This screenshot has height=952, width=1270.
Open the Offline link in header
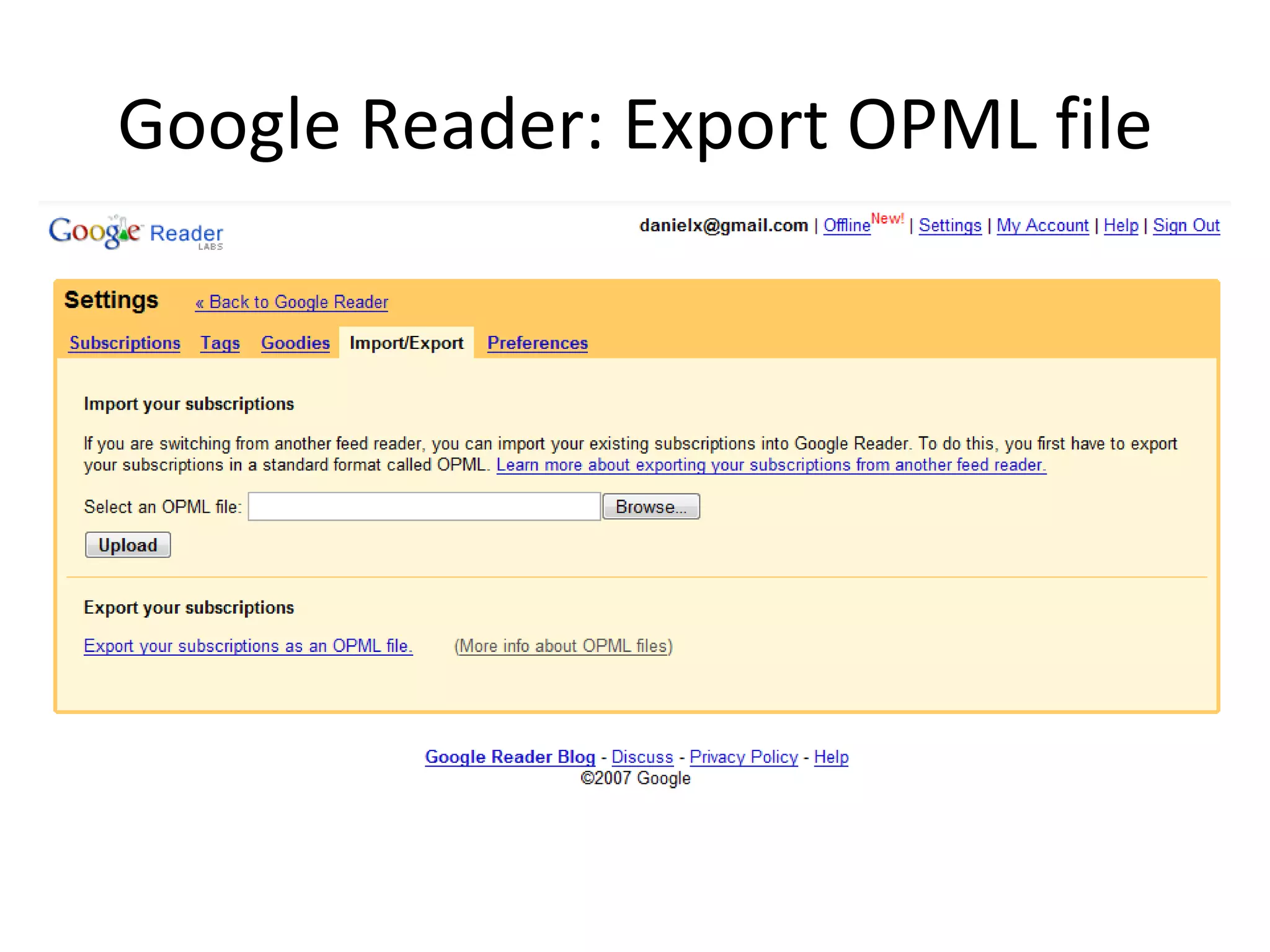point(846,226)
